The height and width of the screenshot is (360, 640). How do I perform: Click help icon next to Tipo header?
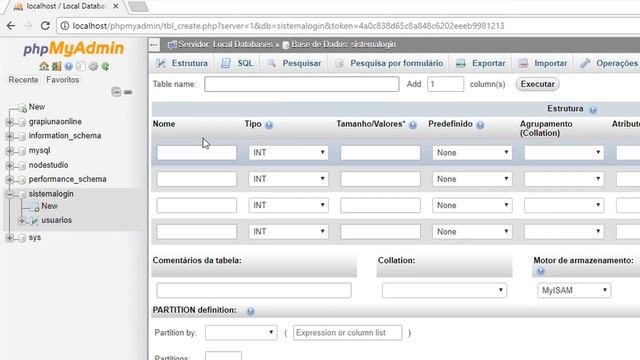pyautogui.click(x=269, y=125)
